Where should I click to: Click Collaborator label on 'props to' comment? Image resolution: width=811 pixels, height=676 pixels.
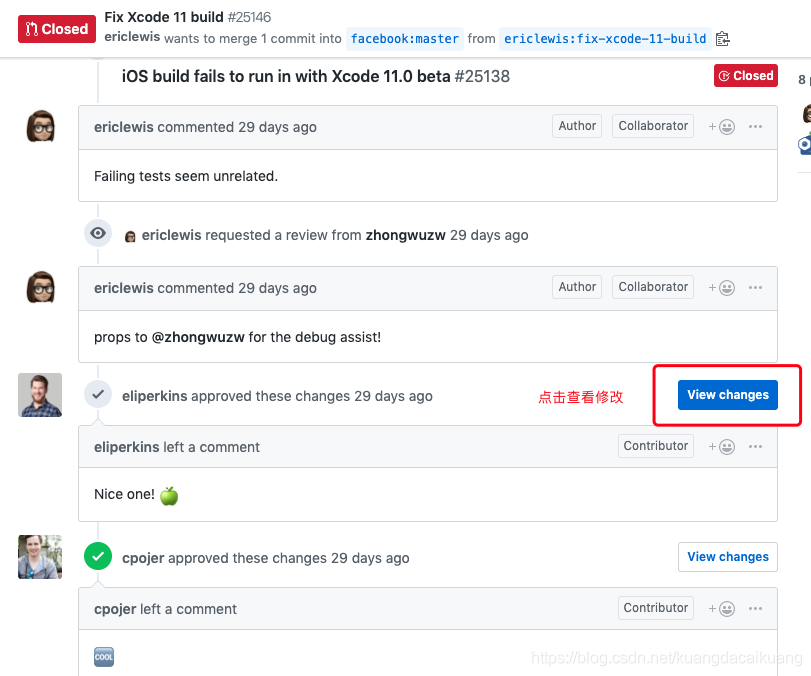[653, 287]
